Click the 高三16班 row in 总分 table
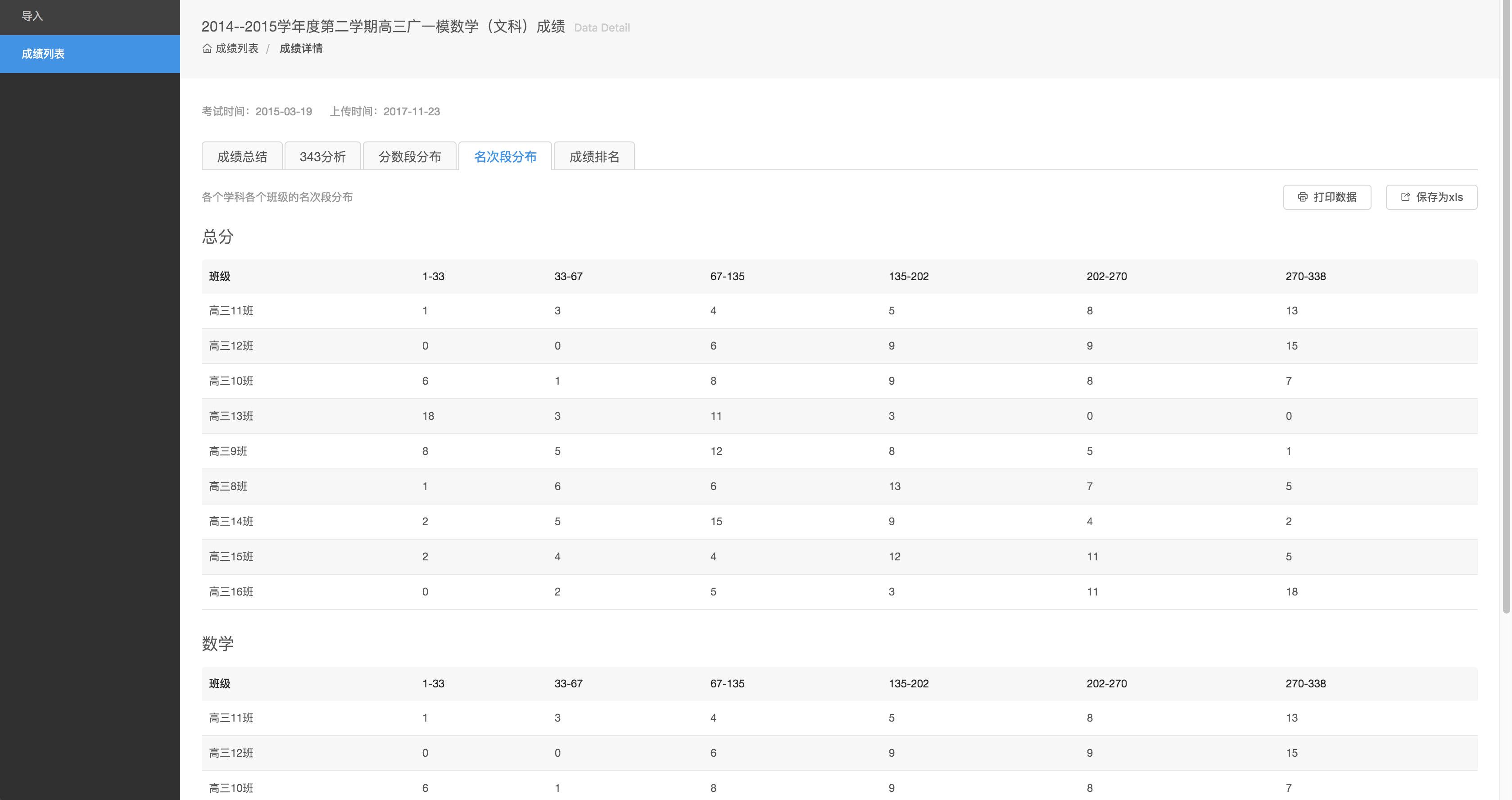This screenshot has height=800, width=1512. click(x=231, y=591)
